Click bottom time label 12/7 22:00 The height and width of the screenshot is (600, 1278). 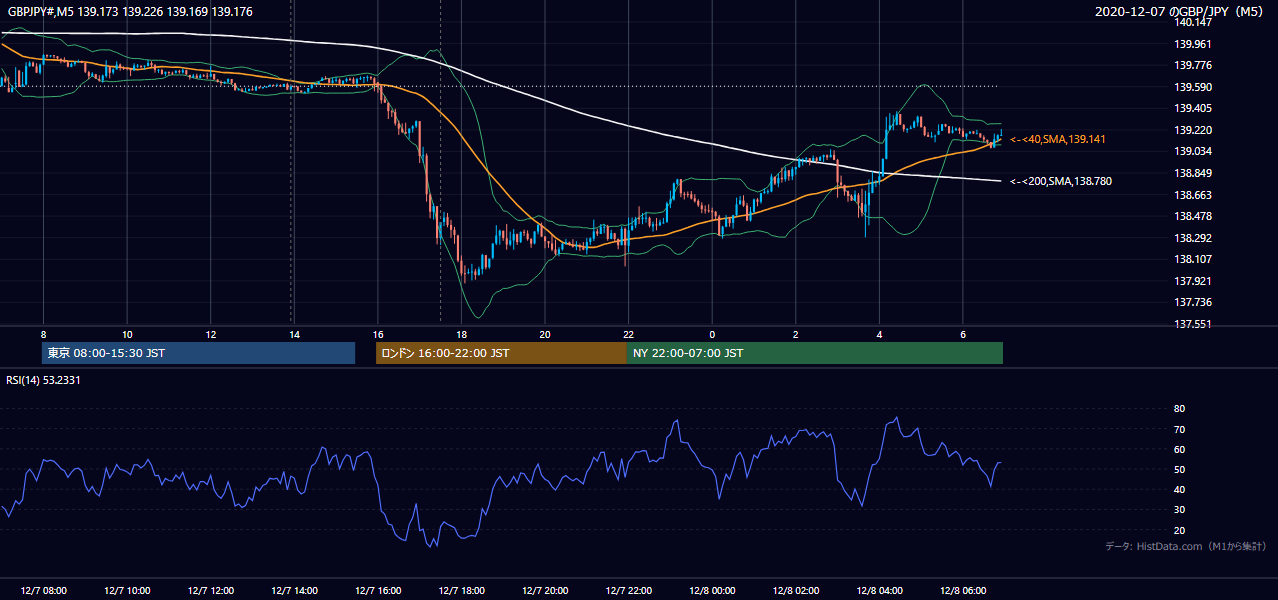pos(628,590)
